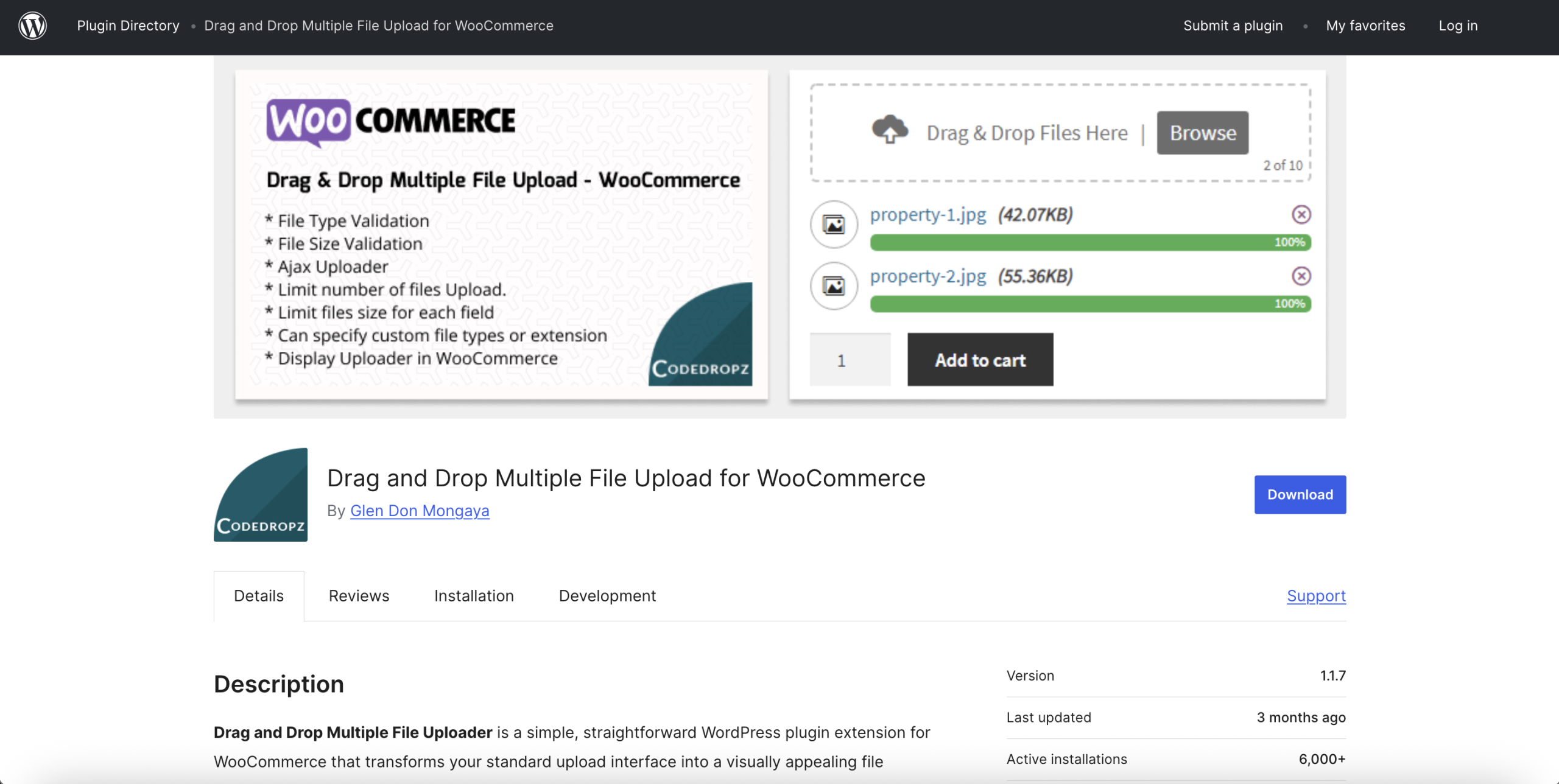Switch to the Reviews tab

click(359, 596)
